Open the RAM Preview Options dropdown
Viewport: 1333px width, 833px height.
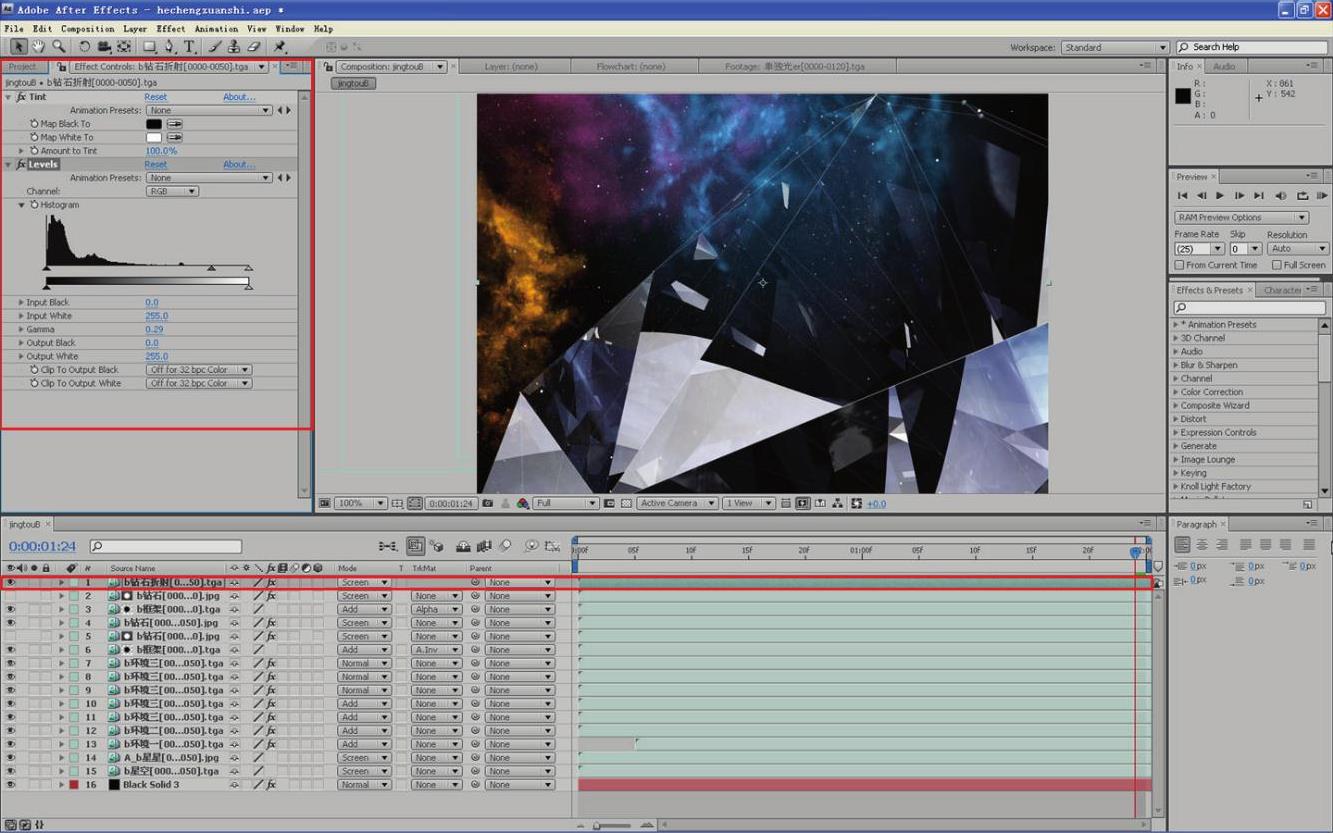pos(1241,217)
